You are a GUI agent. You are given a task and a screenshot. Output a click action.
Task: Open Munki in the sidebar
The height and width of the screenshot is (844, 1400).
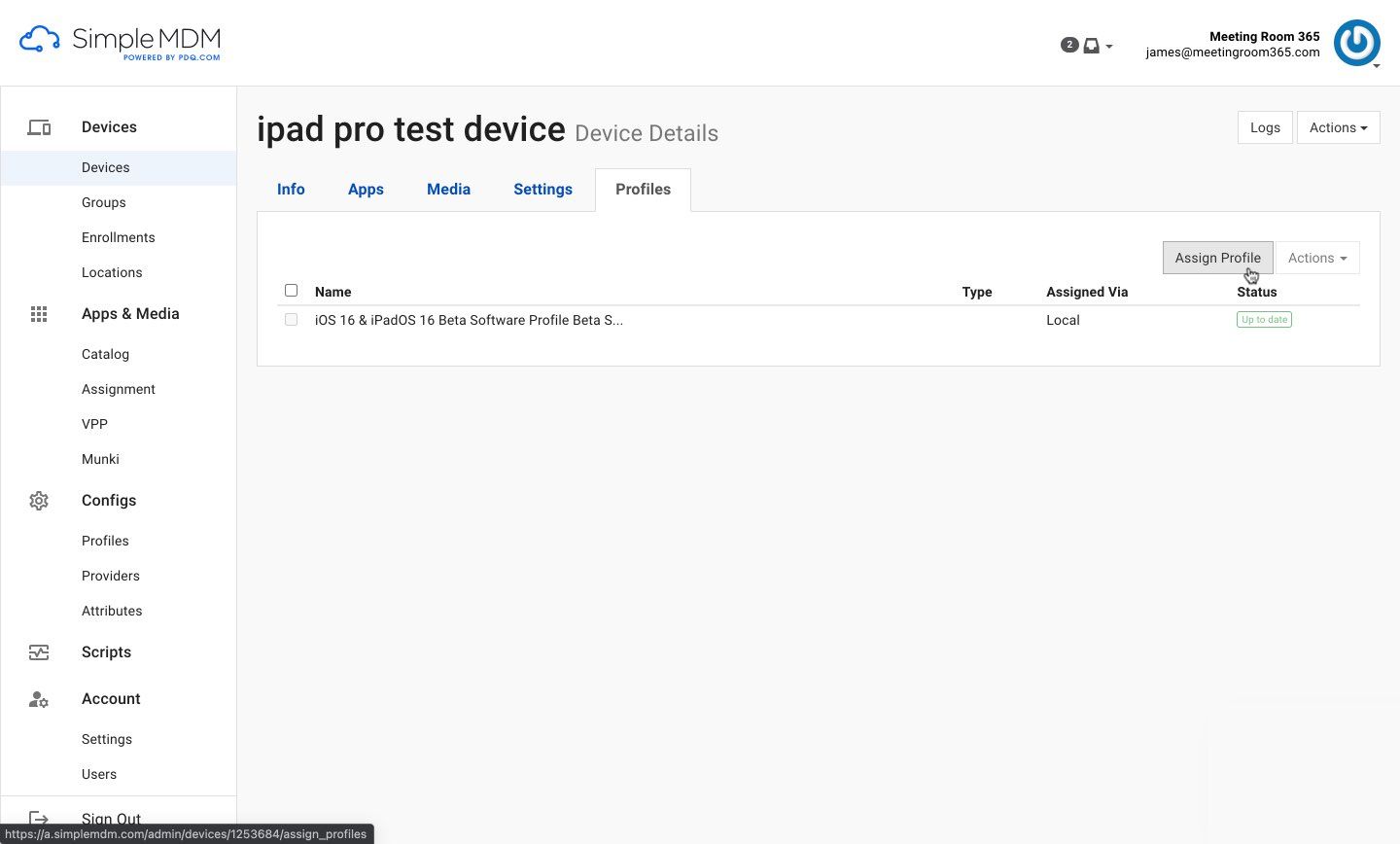click(x=100, y=459)
